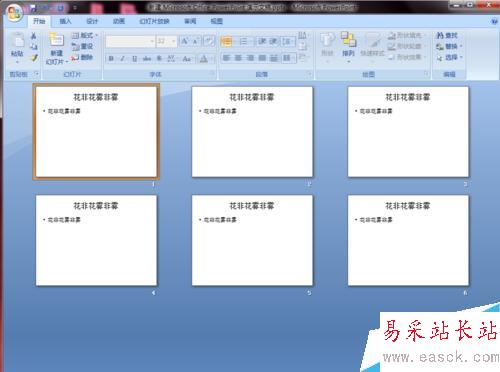Click the Arrange (排列) icon
Image resolution: width=500 pixels, height=372 pixels.
(348, 39)
